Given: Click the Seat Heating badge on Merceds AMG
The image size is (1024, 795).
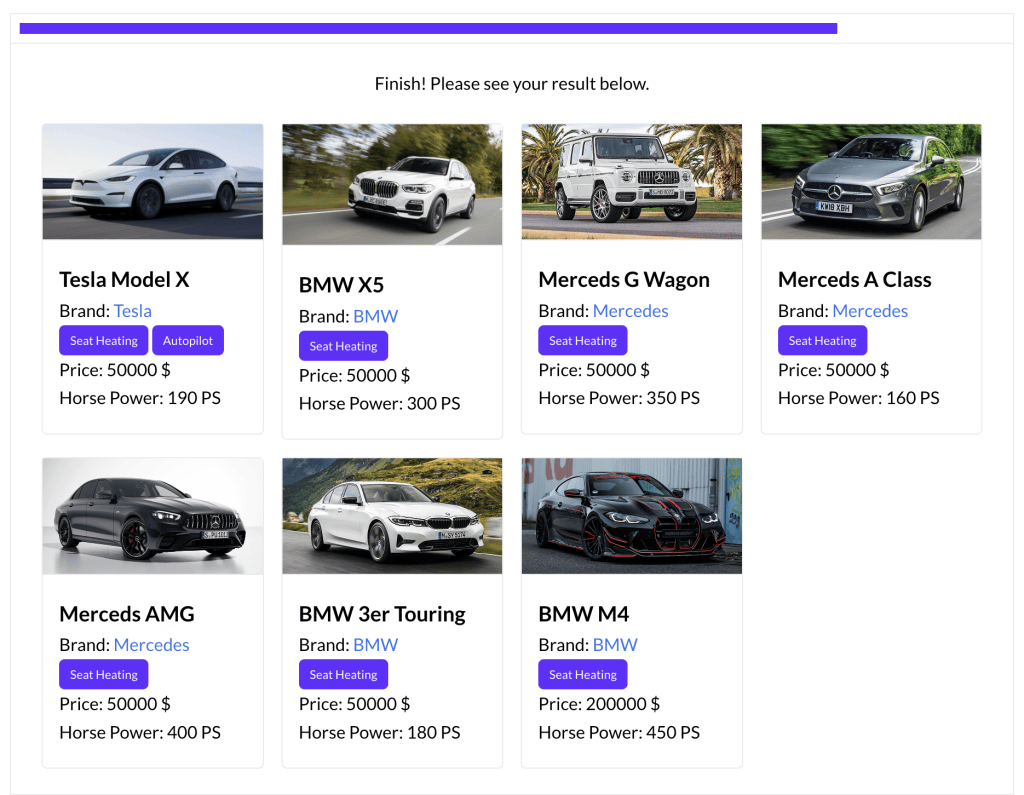Looking at the screenshot, I should point(103,674).
